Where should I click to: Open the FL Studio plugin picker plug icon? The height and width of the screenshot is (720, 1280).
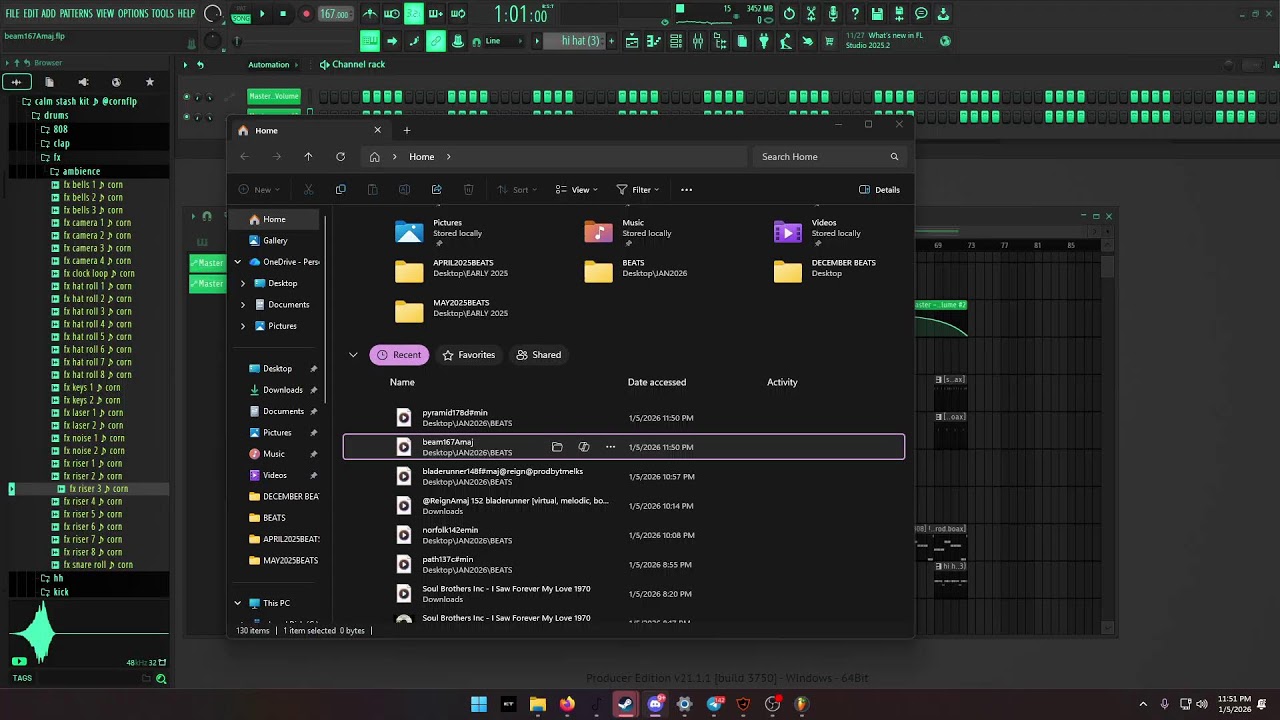pos(764,41)
